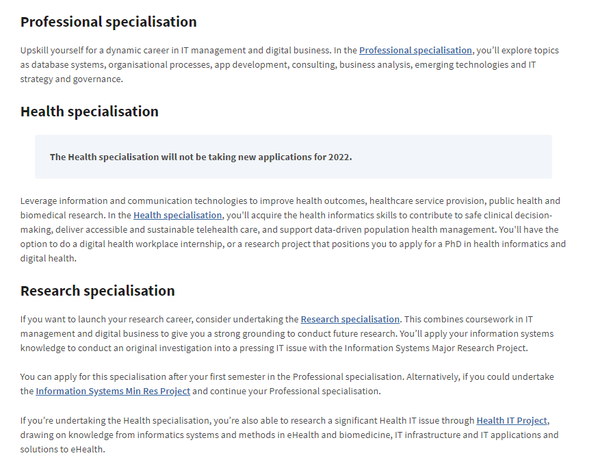
Task: Select the Health specialisation heading
Action: [89, 111]
